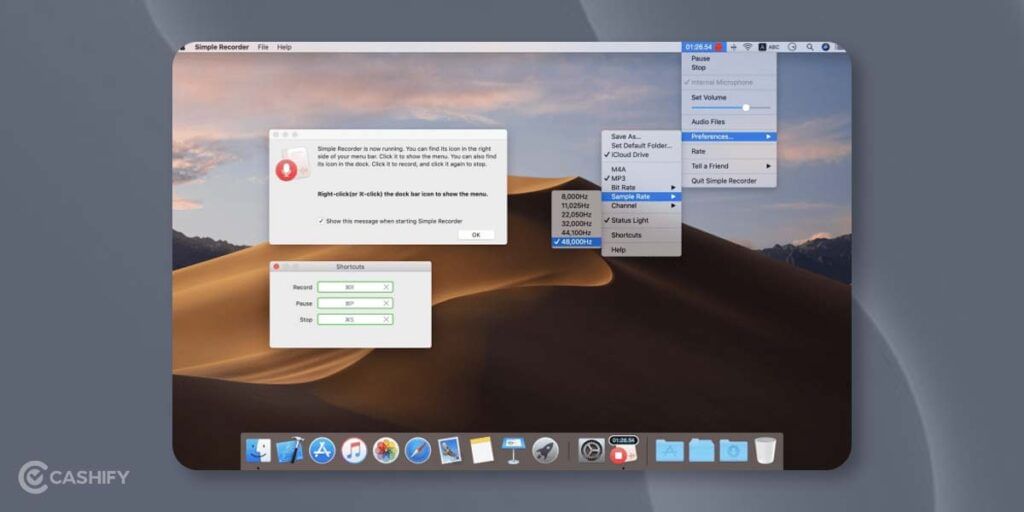
Task: Select MP3 recording format
Action: 641,178
